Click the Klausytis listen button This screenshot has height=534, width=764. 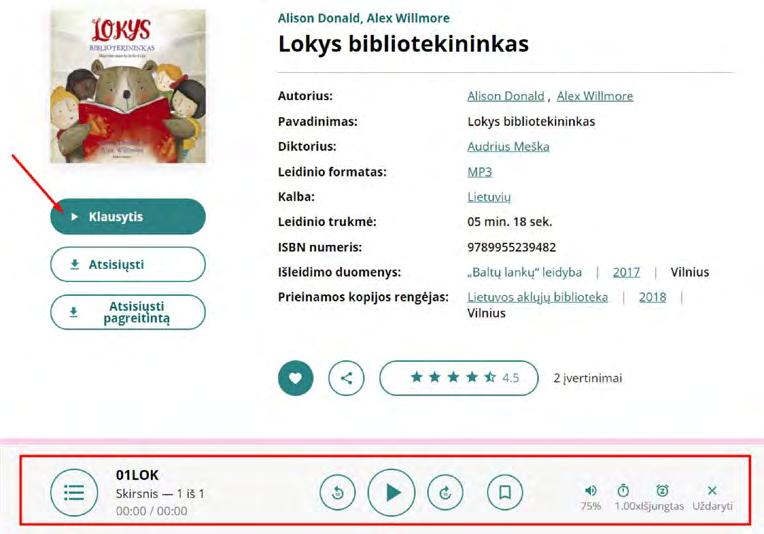click(128, 217)
